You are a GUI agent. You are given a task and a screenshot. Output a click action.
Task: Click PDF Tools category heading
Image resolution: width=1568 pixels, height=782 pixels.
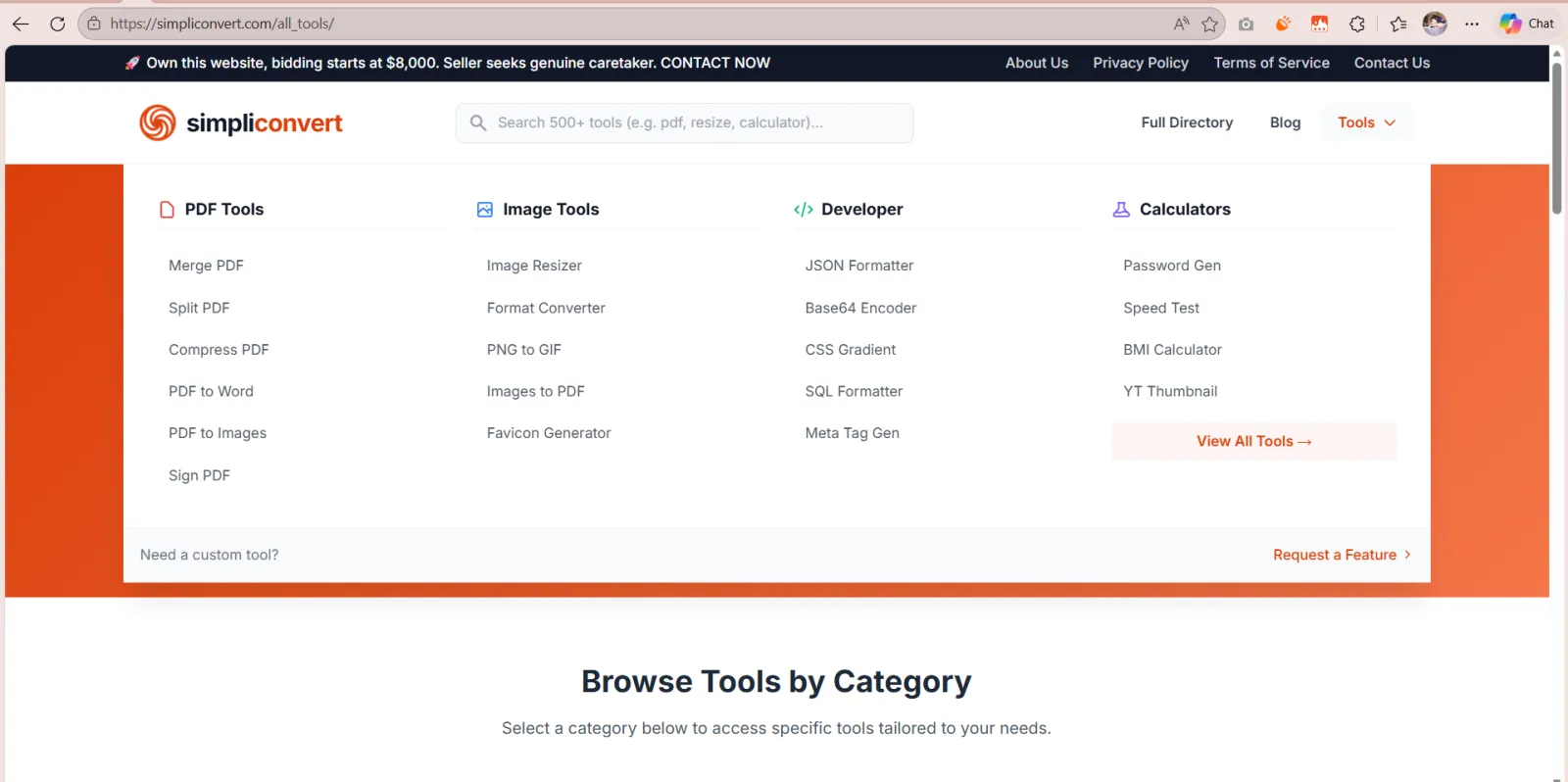[x=224, y=210]
